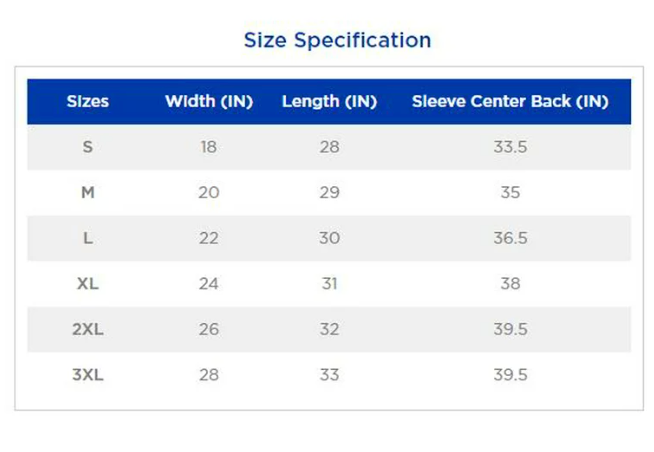Select the M size row label
The height and width of the screenshot is (452, 654).
click(x=88, y=192)
